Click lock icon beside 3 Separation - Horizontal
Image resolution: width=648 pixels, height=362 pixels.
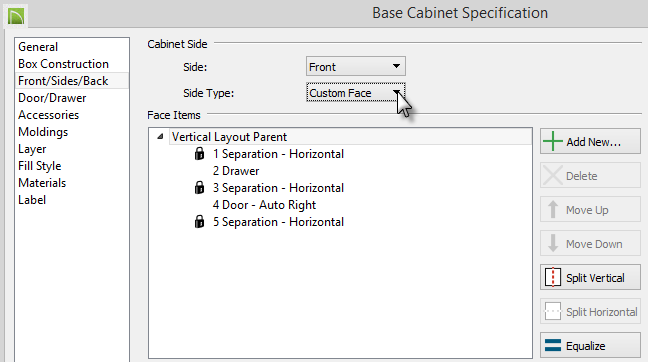[199, 188]
